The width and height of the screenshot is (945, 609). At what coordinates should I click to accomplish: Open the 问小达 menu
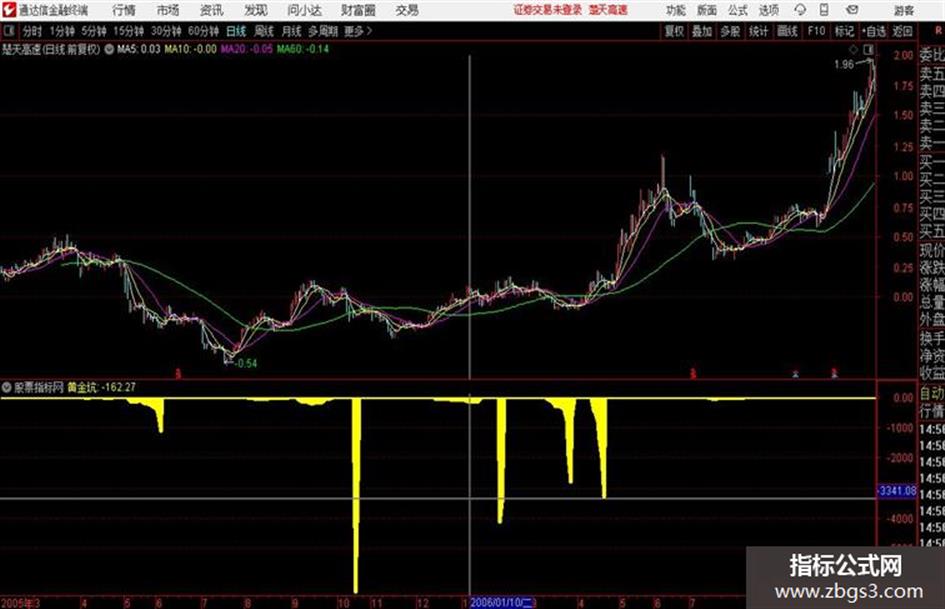tap(304, 10)
